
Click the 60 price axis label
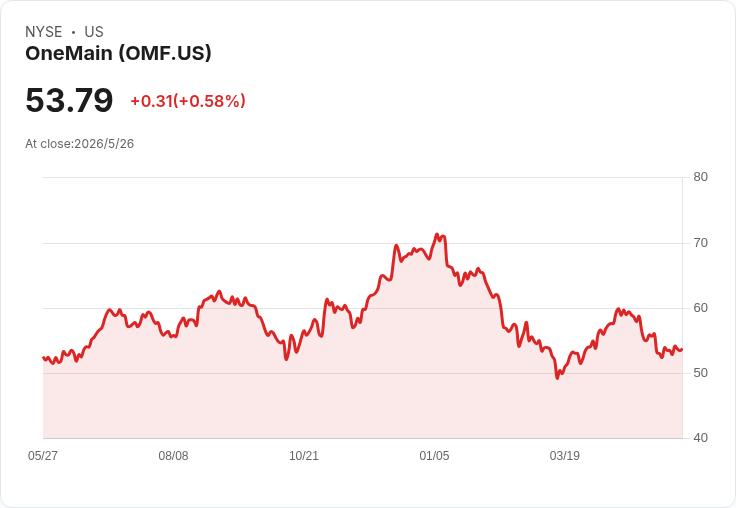700,308
